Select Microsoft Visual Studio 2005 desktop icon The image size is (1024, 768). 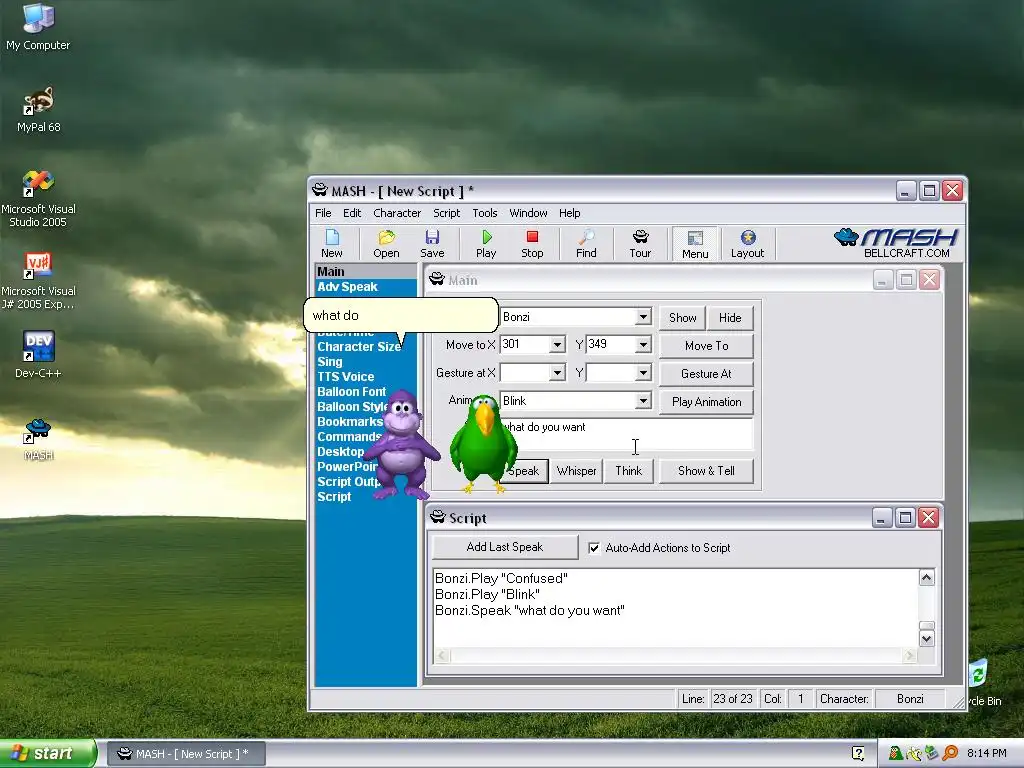point(38,199)
